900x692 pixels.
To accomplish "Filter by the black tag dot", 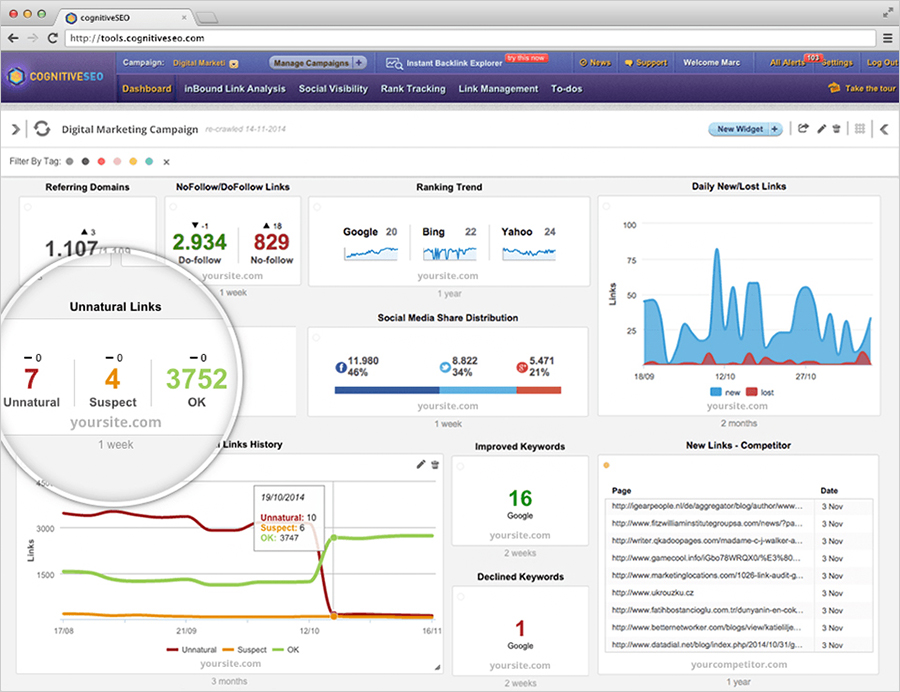I will (x=86, y=162).
